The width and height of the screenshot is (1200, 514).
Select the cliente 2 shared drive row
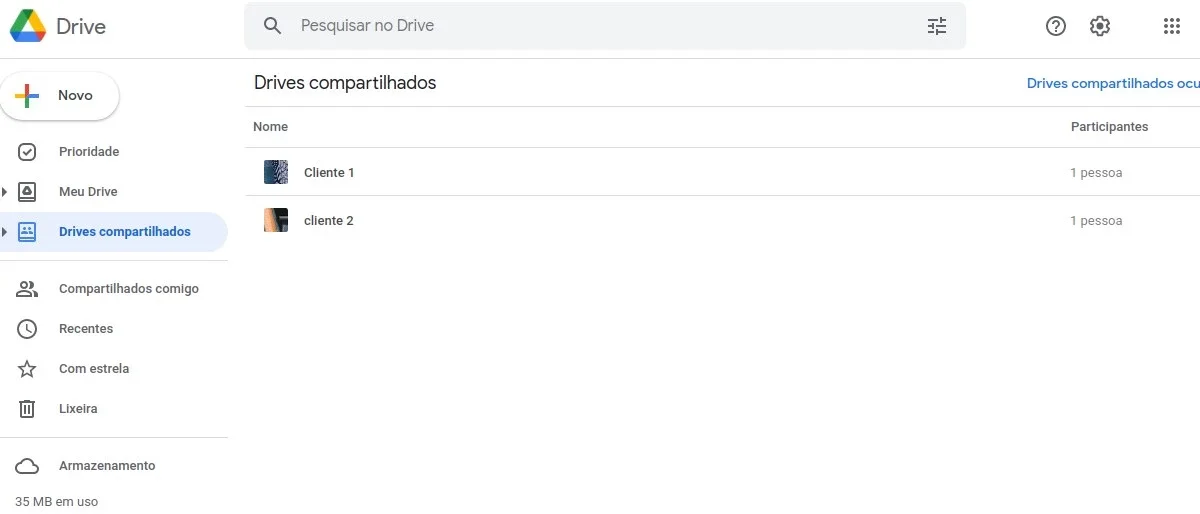[x=722, y=220]
